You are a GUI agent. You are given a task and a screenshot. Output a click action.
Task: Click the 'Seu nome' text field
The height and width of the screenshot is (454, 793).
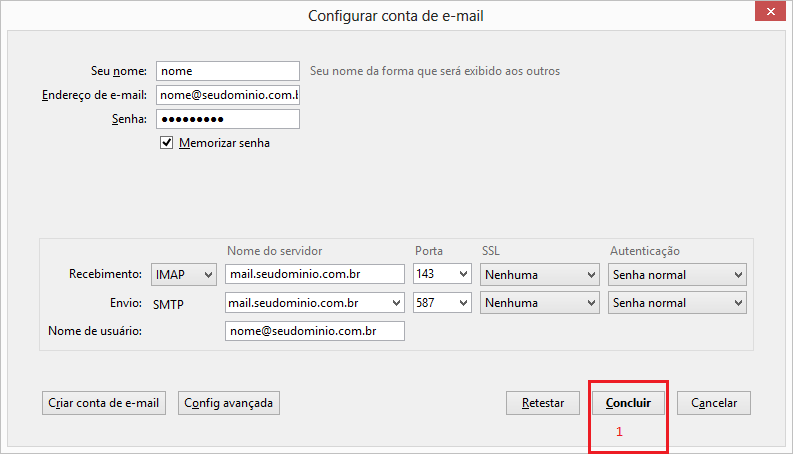pos(228,71)
